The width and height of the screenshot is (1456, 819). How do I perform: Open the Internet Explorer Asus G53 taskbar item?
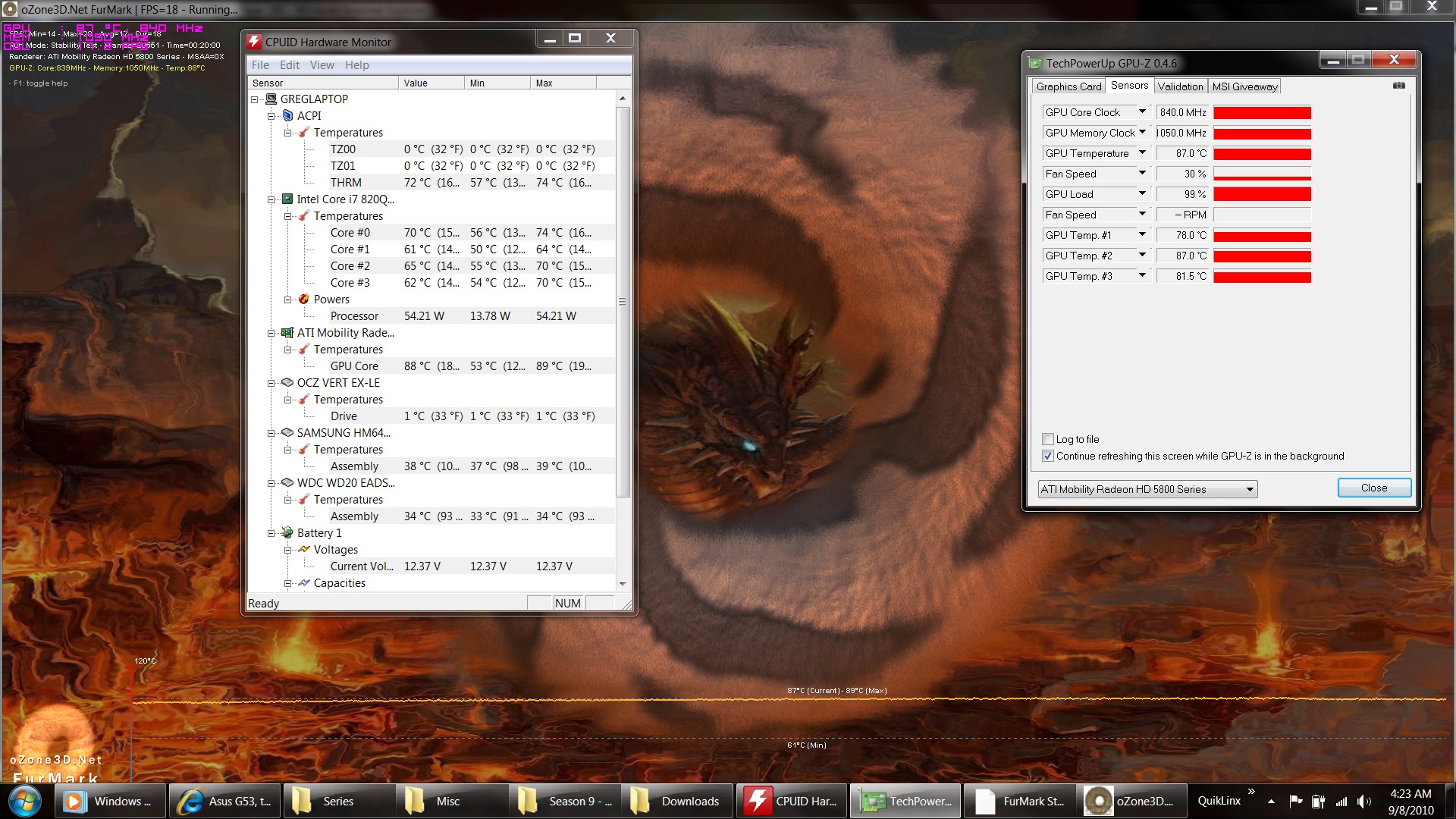(224, 801)
